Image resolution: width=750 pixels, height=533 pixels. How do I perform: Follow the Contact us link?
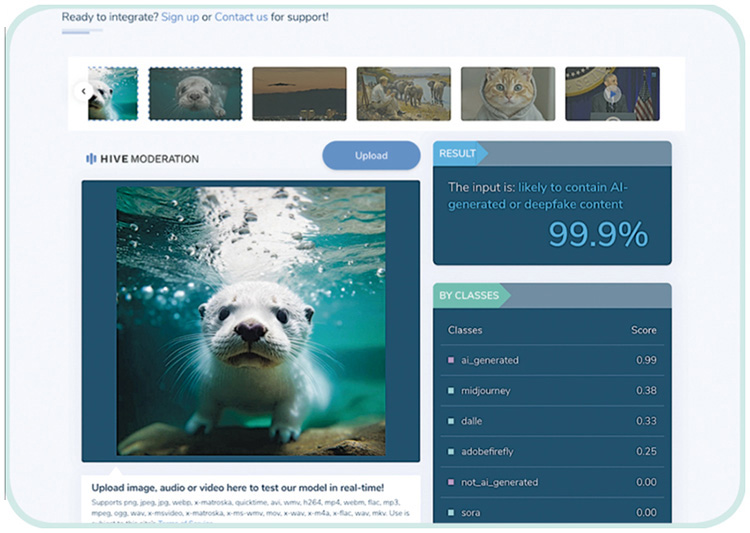pos(241,17)
